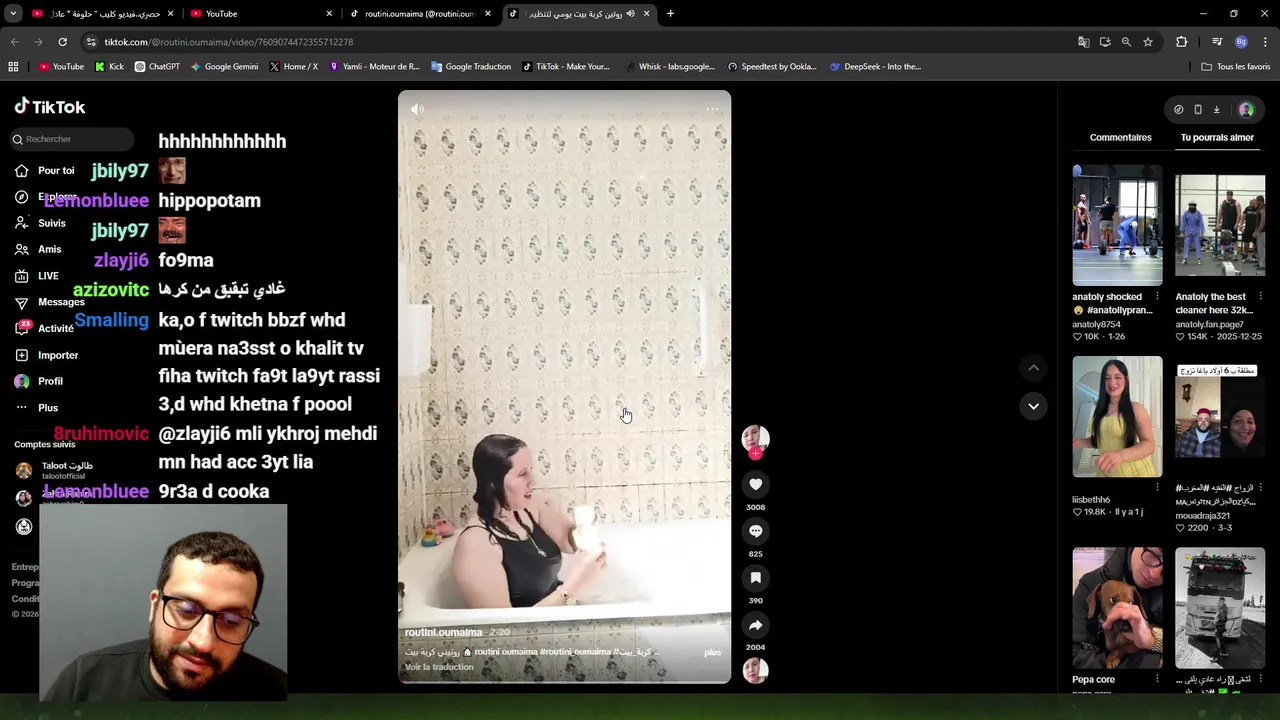Image resolution: width=1280 pixels, height=720 pixels.
Task: Like the video with the heart icon
Action: click(x=756, y=484)
